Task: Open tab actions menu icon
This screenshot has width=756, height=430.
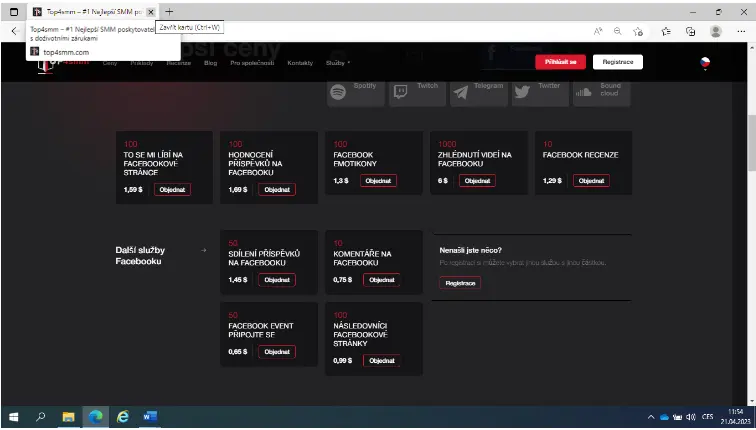Action: click(x=14, y=12)
